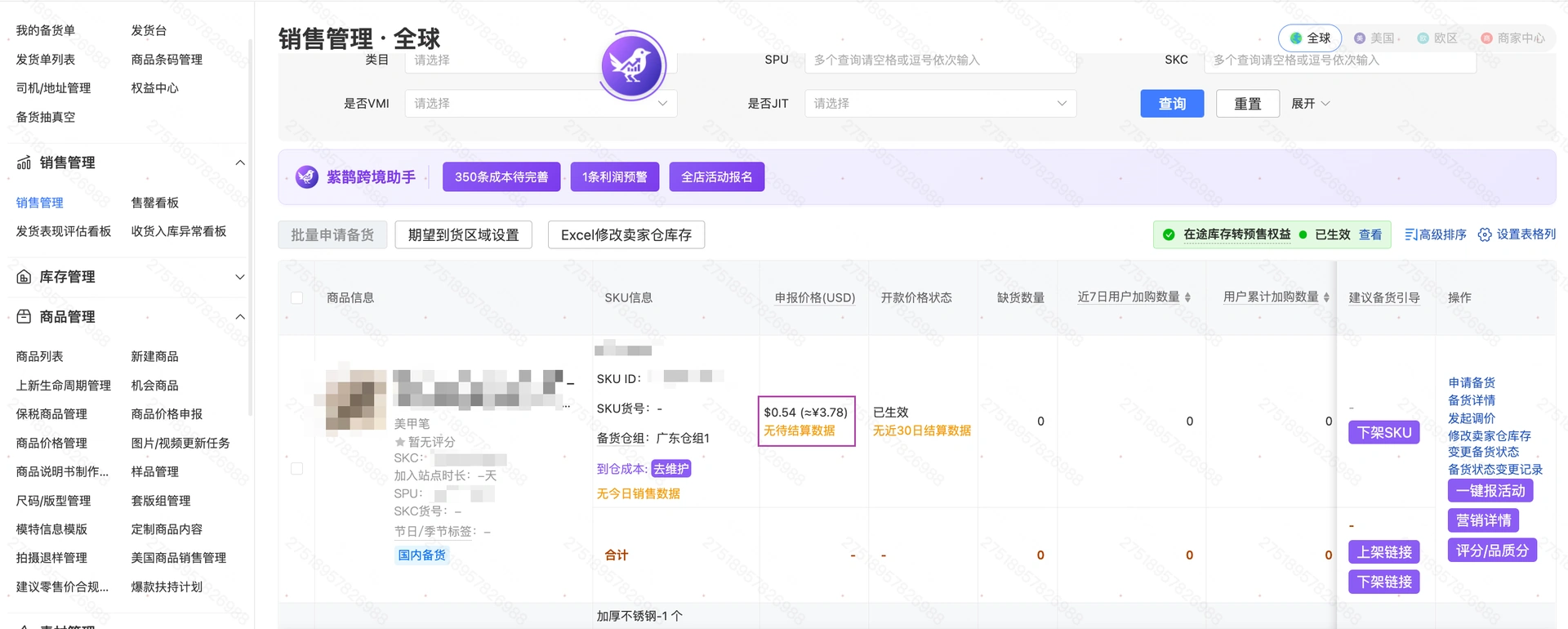This screenshot has width=1568, height=629.
Task: Open 收货入库异常看板 in the sidebar
Action: pyautogui.click(x=179, y=231)
